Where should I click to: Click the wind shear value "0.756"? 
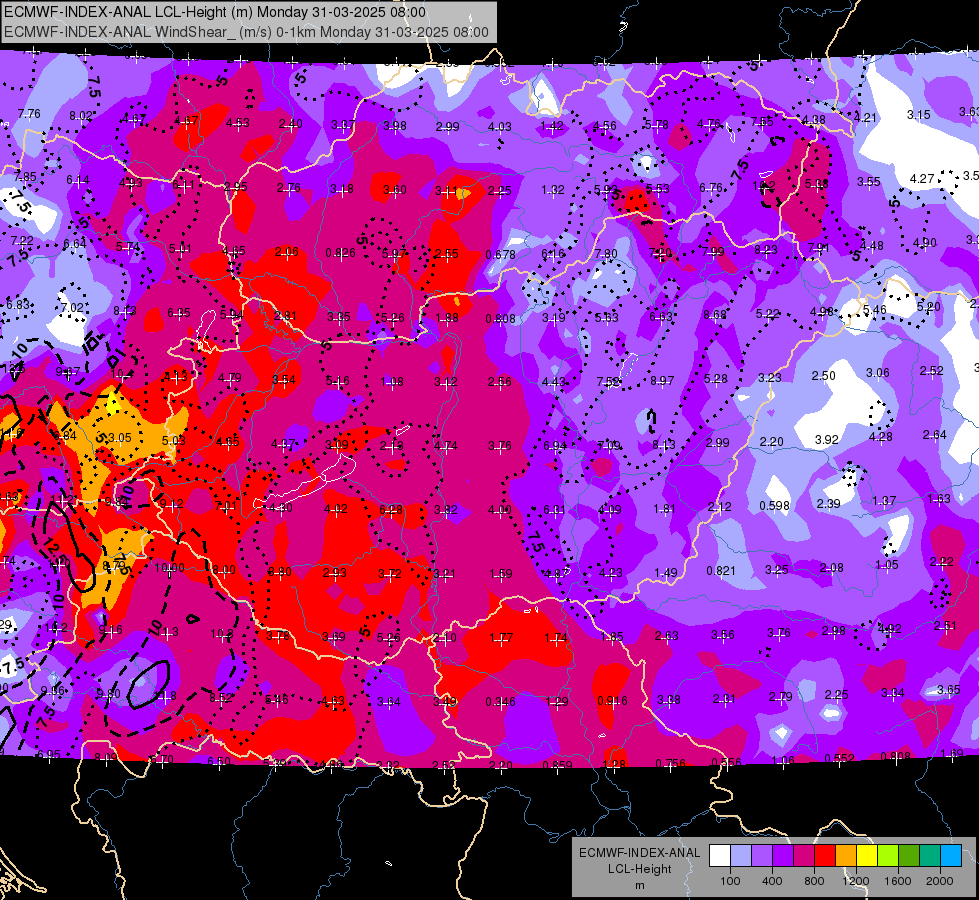(x=670, y=763)
